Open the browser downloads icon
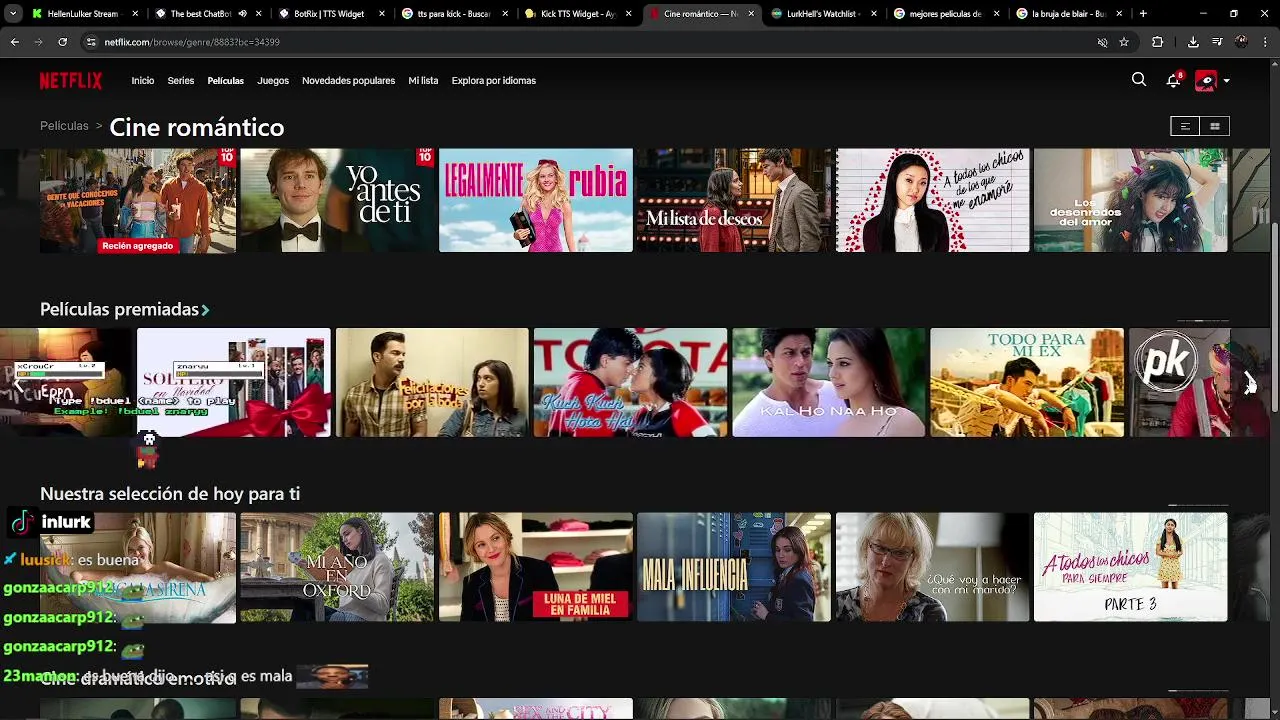 pyautogui.click(x=1193, y=42)
